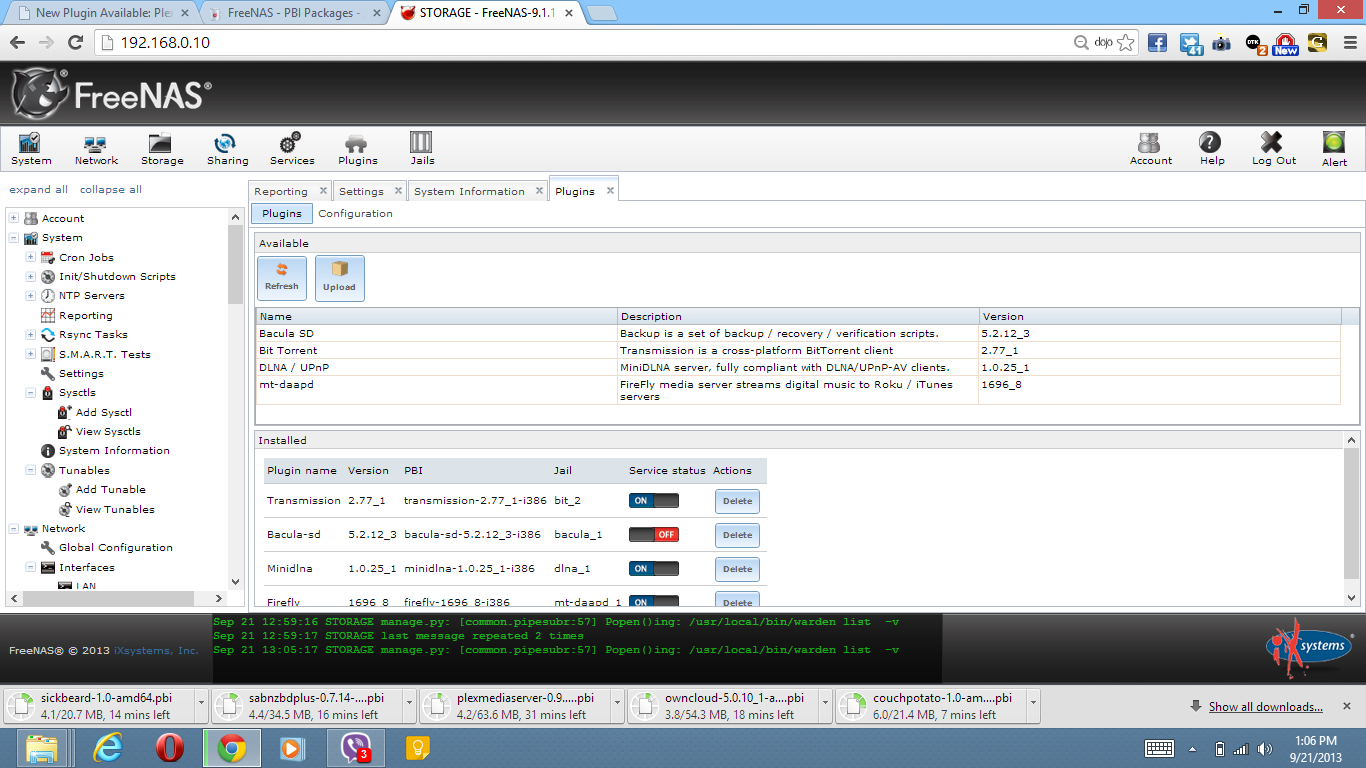Open Internet Explorer from taskbar
Image resolution: width=1366 pixels, height=768 pixels.
(x=109, y=748)
